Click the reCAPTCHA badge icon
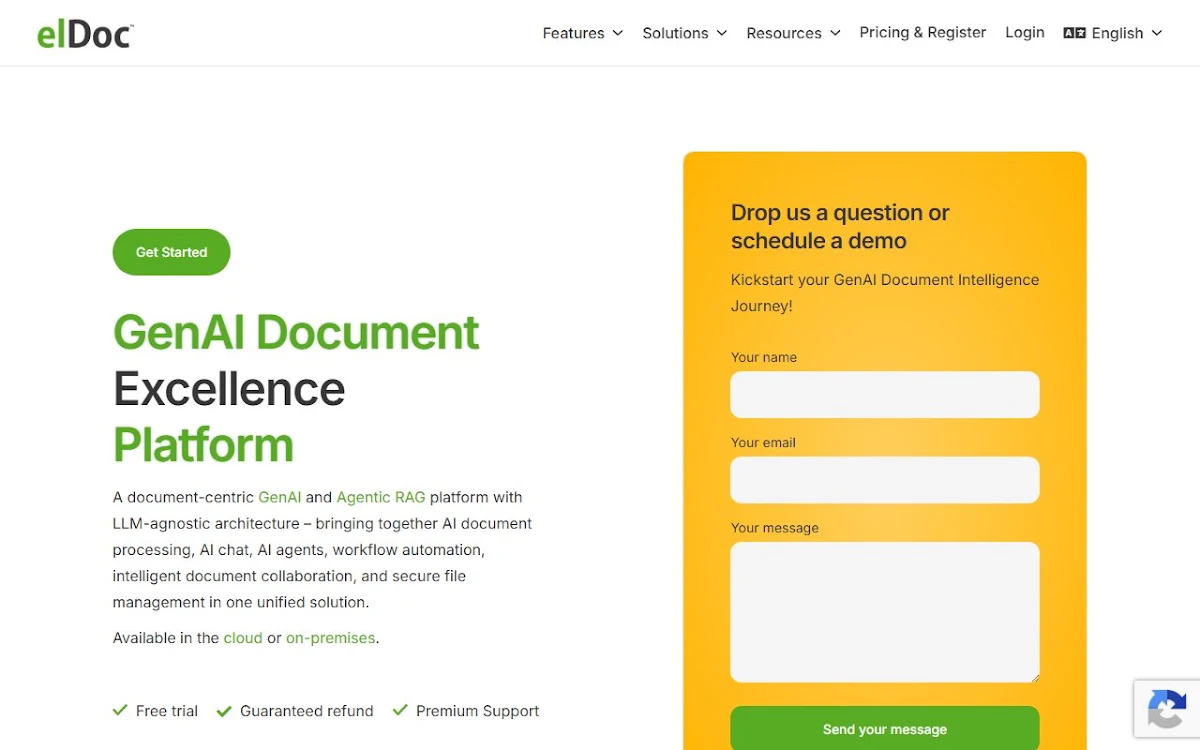1200x750 pixels. [1166, 709]
